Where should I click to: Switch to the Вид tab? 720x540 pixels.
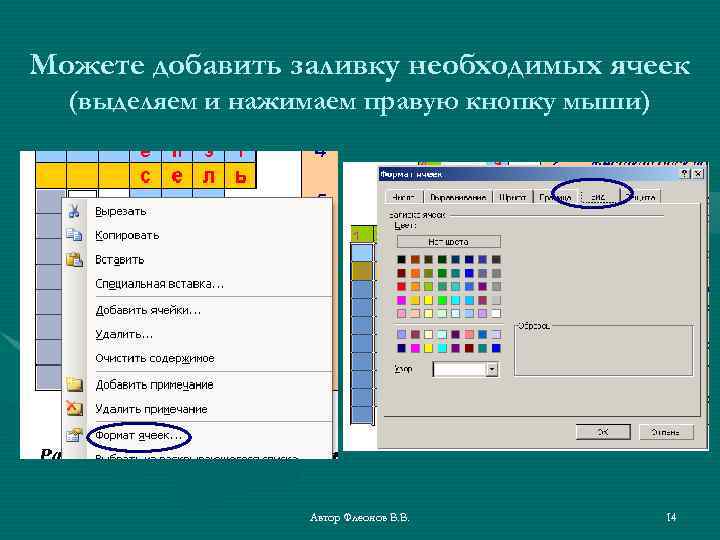point(599,197)
